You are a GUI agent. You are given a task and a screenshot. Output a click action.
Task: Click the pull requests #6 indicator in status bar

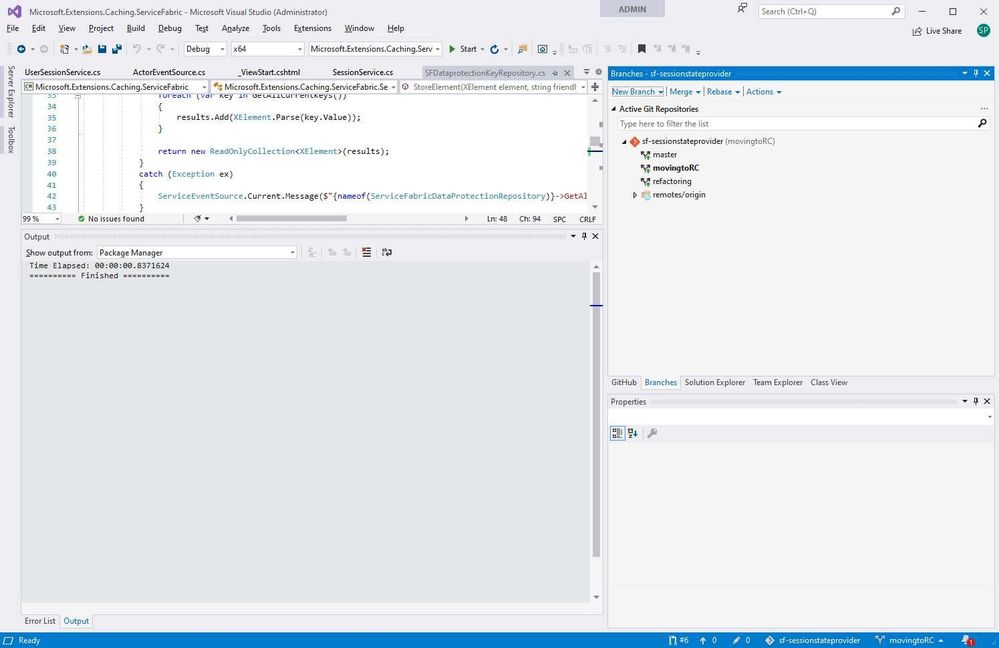(679, 640)
